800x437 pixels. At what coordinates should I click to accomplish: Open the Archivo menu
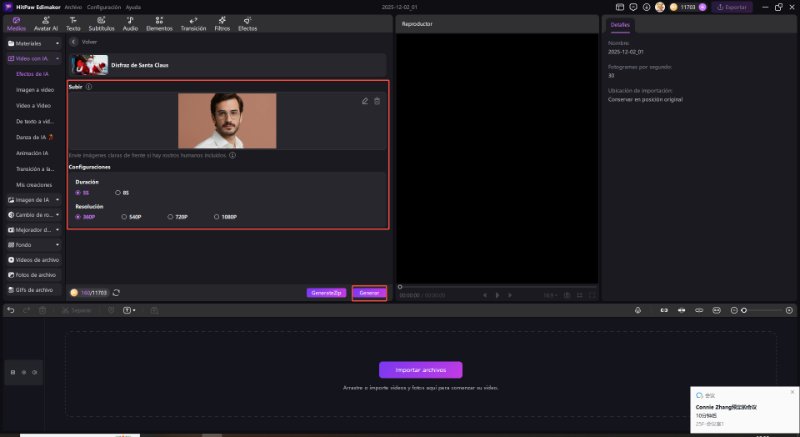pos(73,6)
